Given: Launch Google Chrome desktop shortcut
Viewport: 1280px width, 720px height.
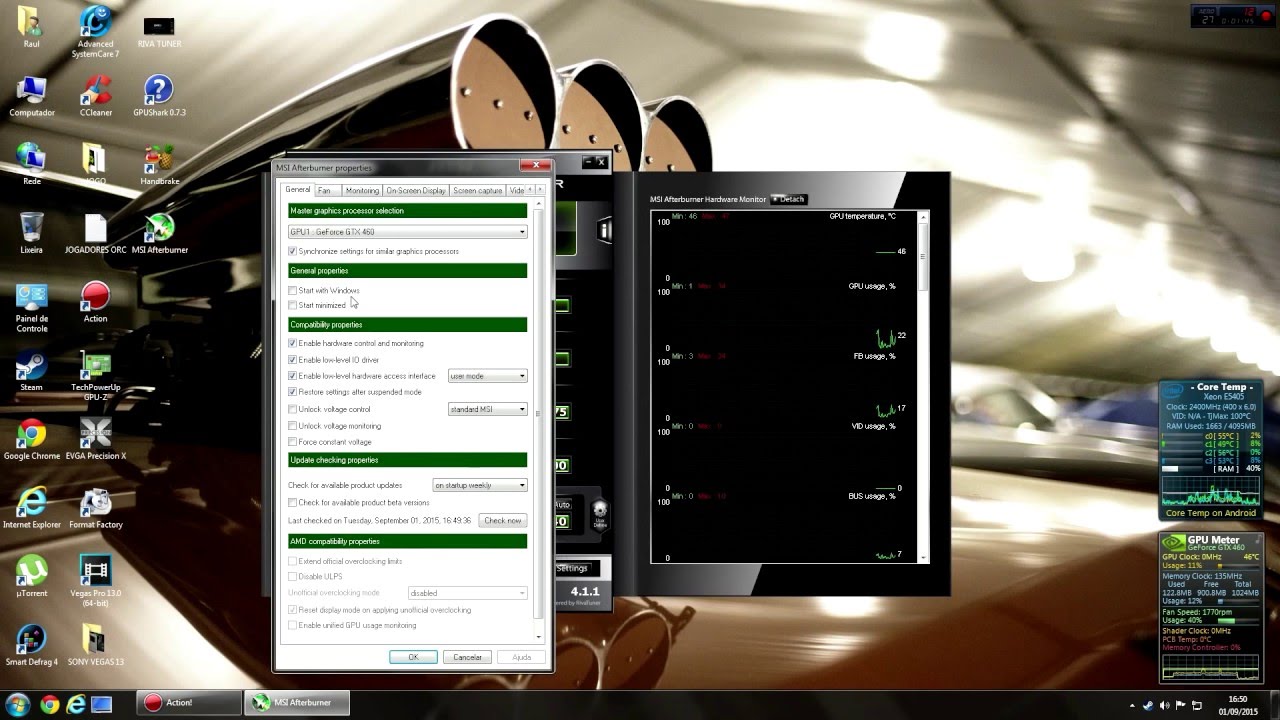Looking at the screenshot, I should (x=31, y=438).
